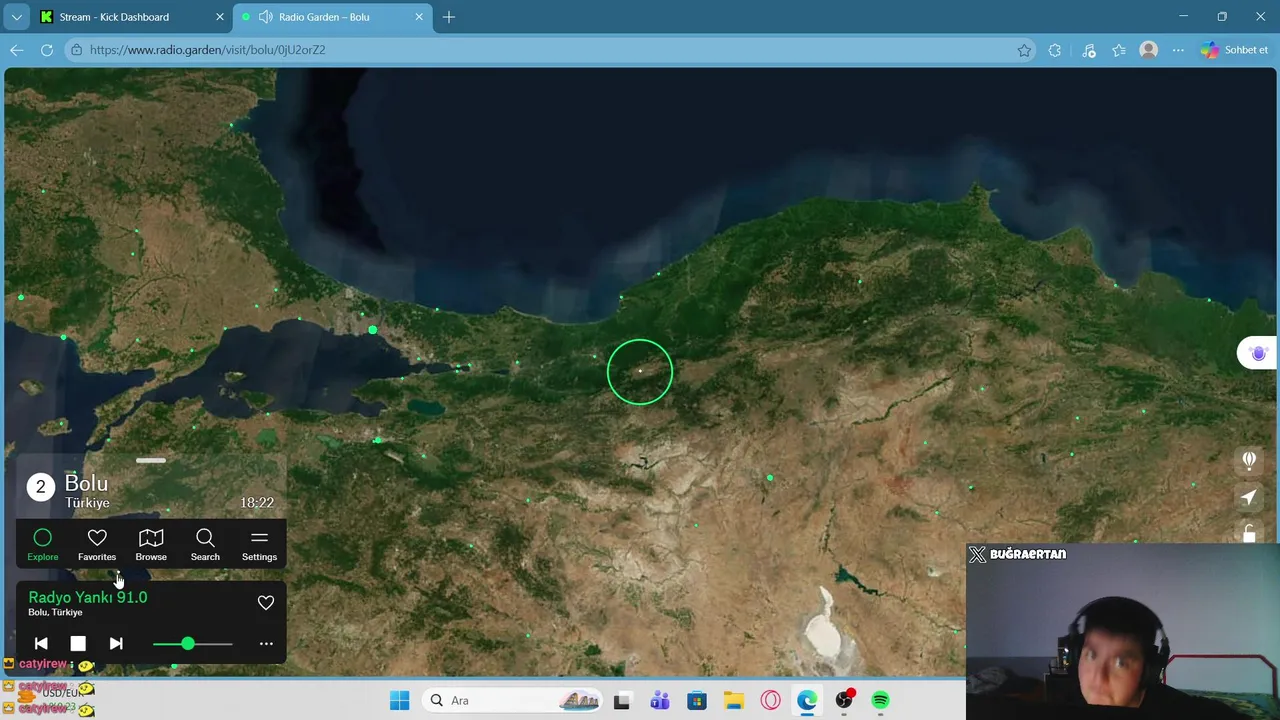Click the station count badge next to Bolu

tap(41, 487)
